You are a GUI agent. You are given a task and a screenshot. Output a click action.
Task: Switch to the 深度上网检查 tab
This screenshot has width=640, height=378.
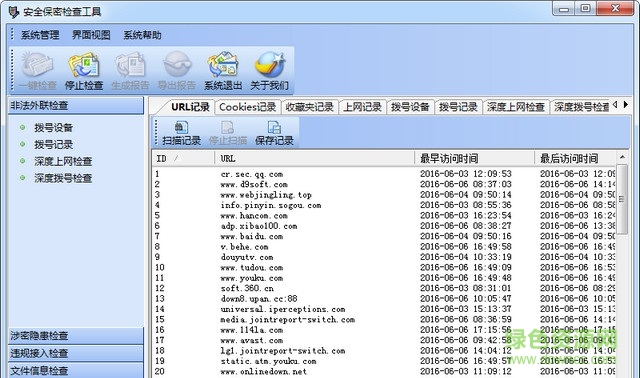516,107
